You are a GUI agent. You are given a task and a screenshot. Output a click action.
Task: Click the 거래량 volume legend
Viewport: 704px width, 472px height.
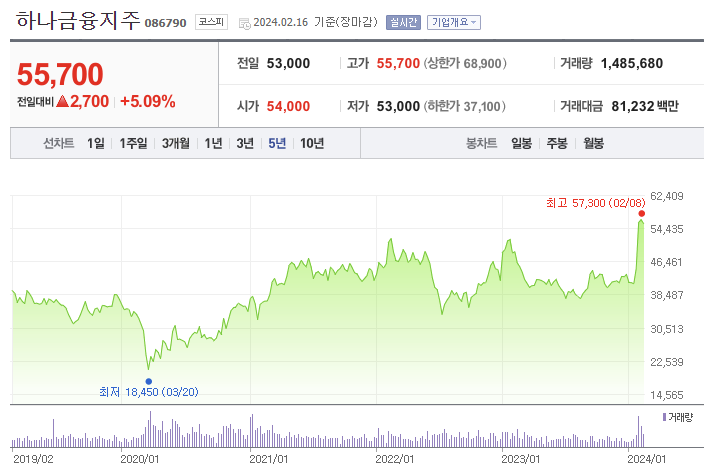pyautogui.click(x=678, y=417)
